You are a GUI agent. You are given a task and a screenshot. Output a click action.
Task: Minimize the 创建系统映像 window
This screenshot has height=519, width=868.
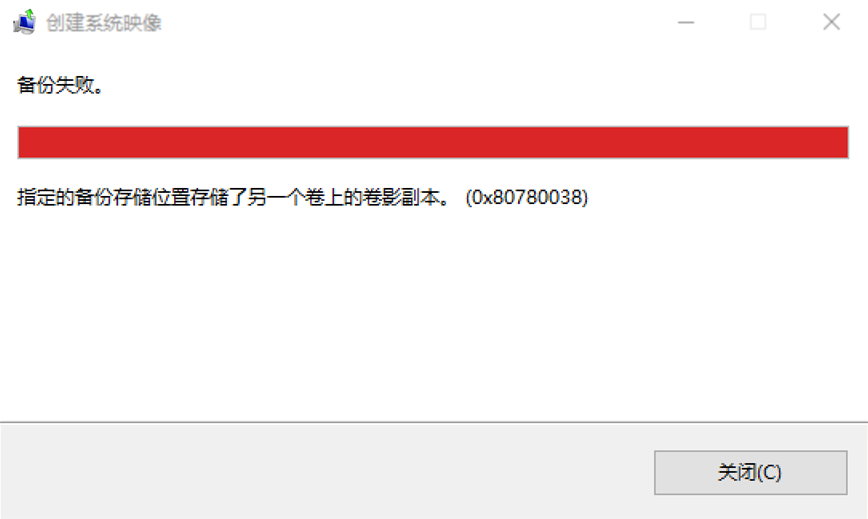686,22
